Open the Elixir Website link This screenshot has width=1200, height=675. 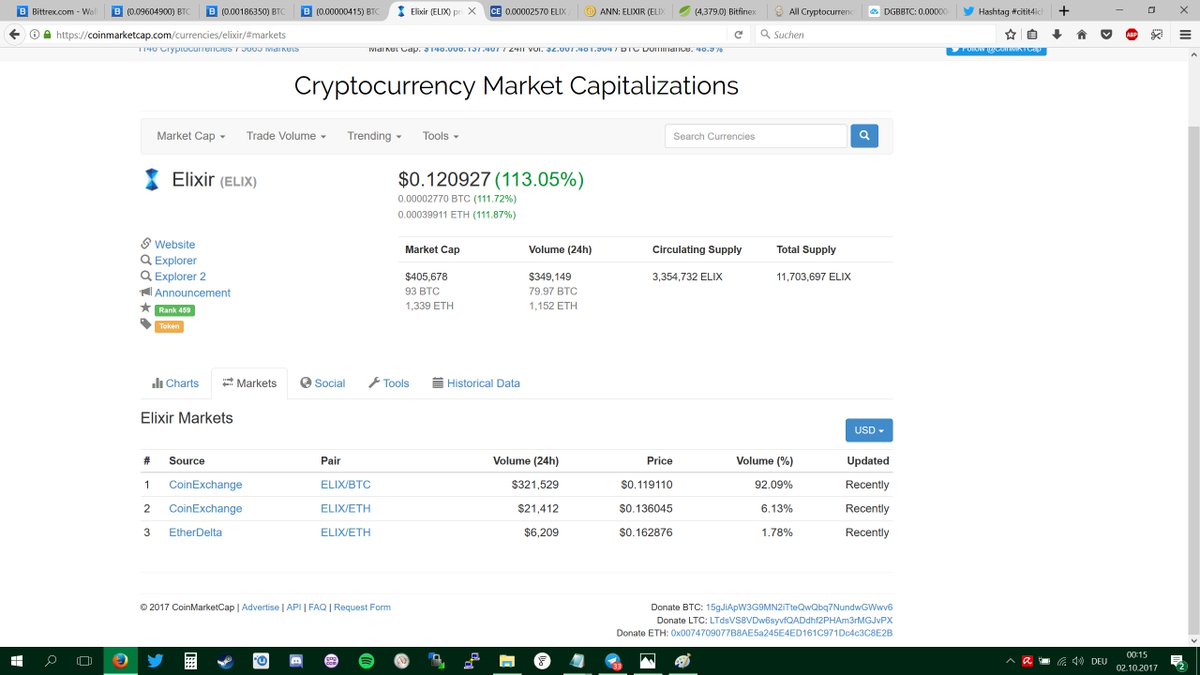tap(175, 245)
